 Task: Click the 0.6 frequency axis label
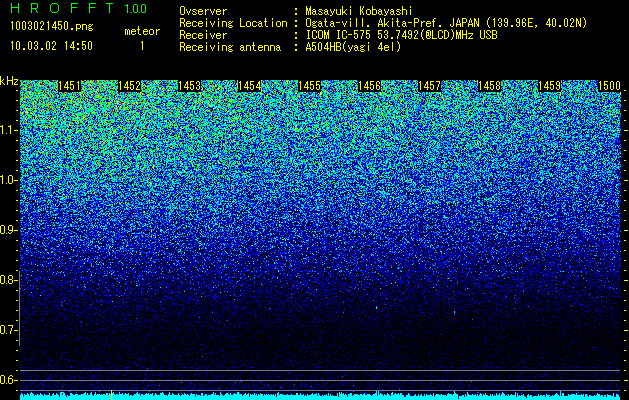click(7, 380)
